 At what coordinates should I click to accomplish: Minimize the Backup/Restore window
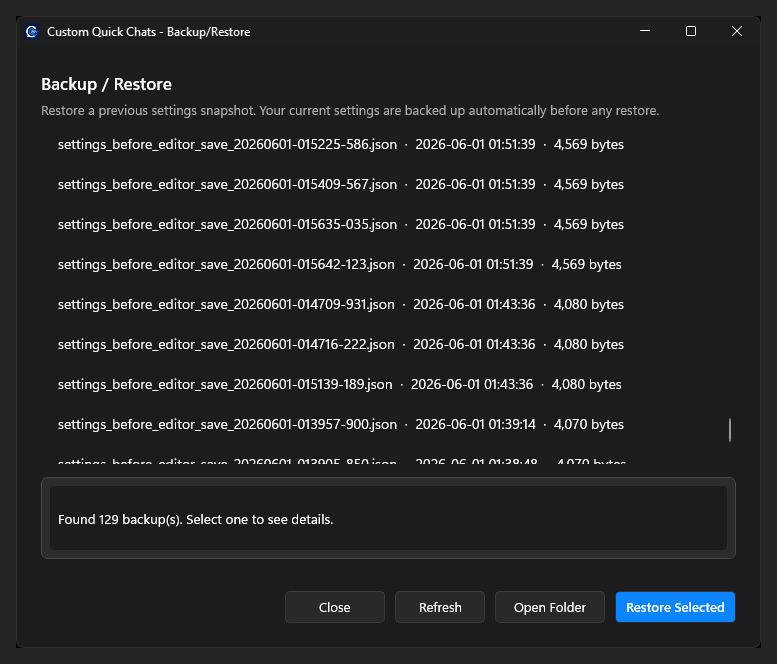point(645,31)
